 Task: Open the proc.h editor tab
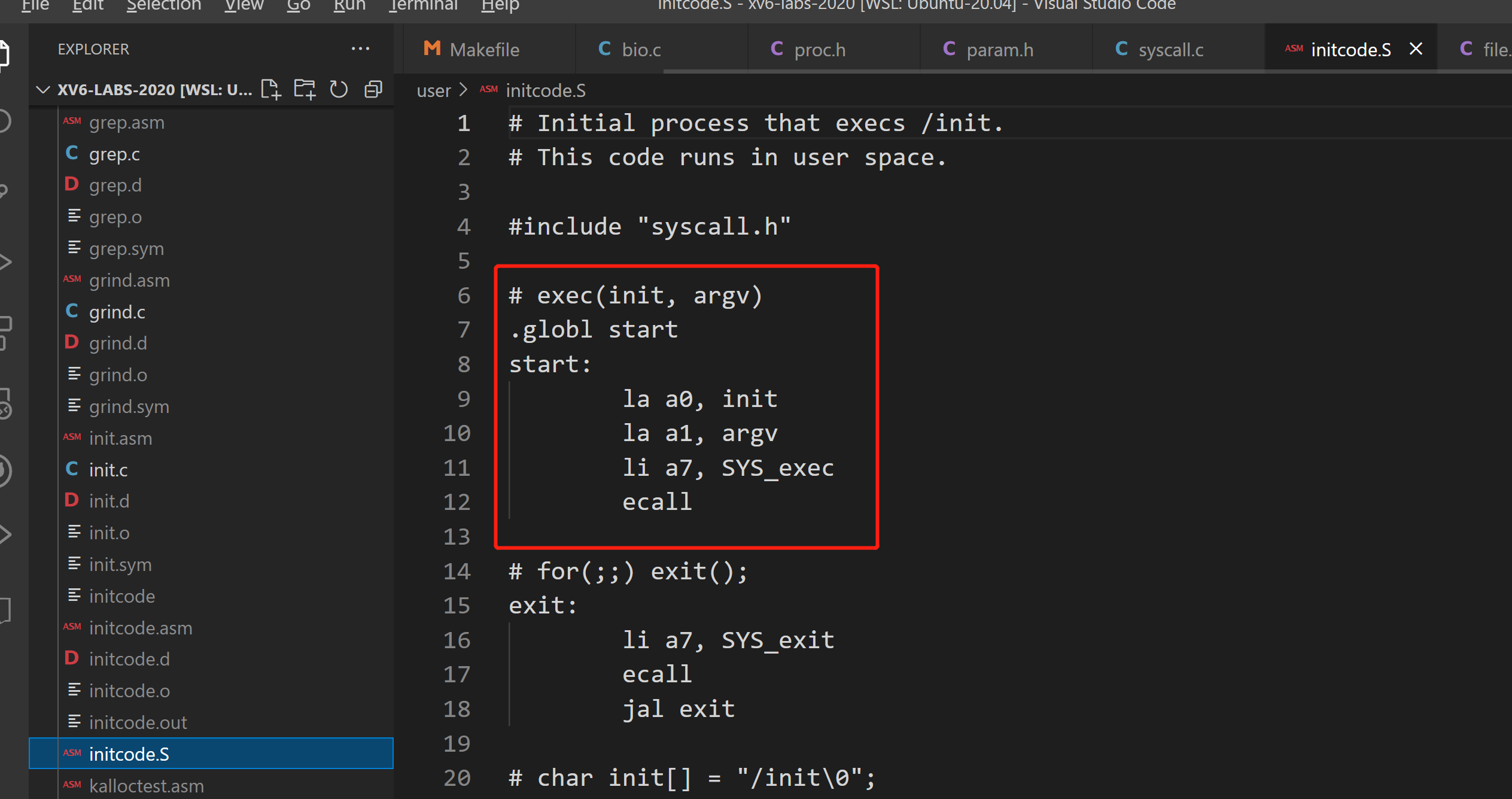click(819, 50)
